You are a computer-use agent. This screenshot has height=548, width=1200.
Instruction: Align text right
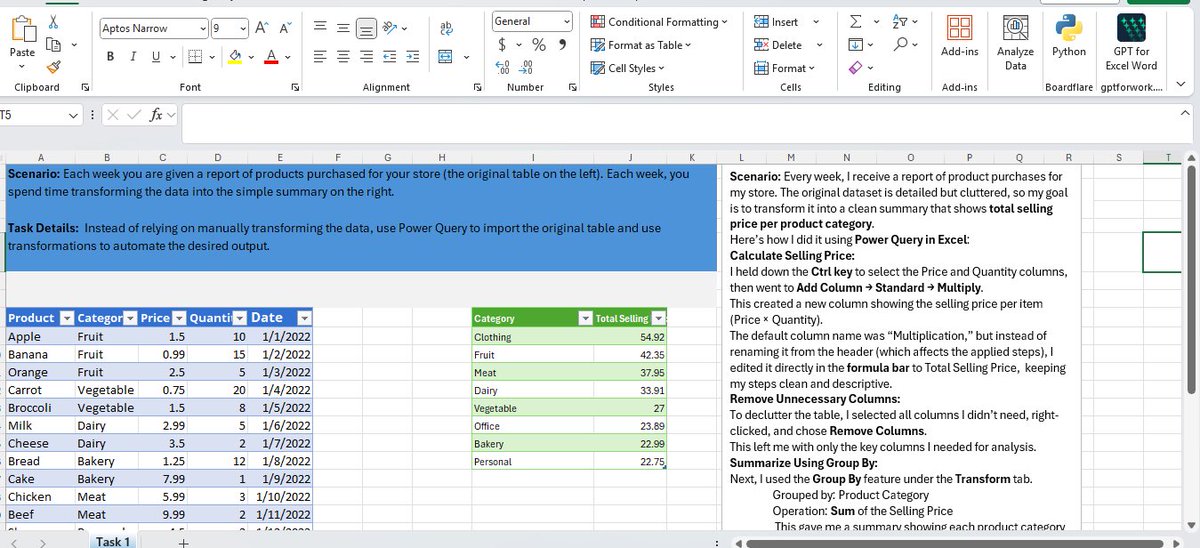[366, 57]
